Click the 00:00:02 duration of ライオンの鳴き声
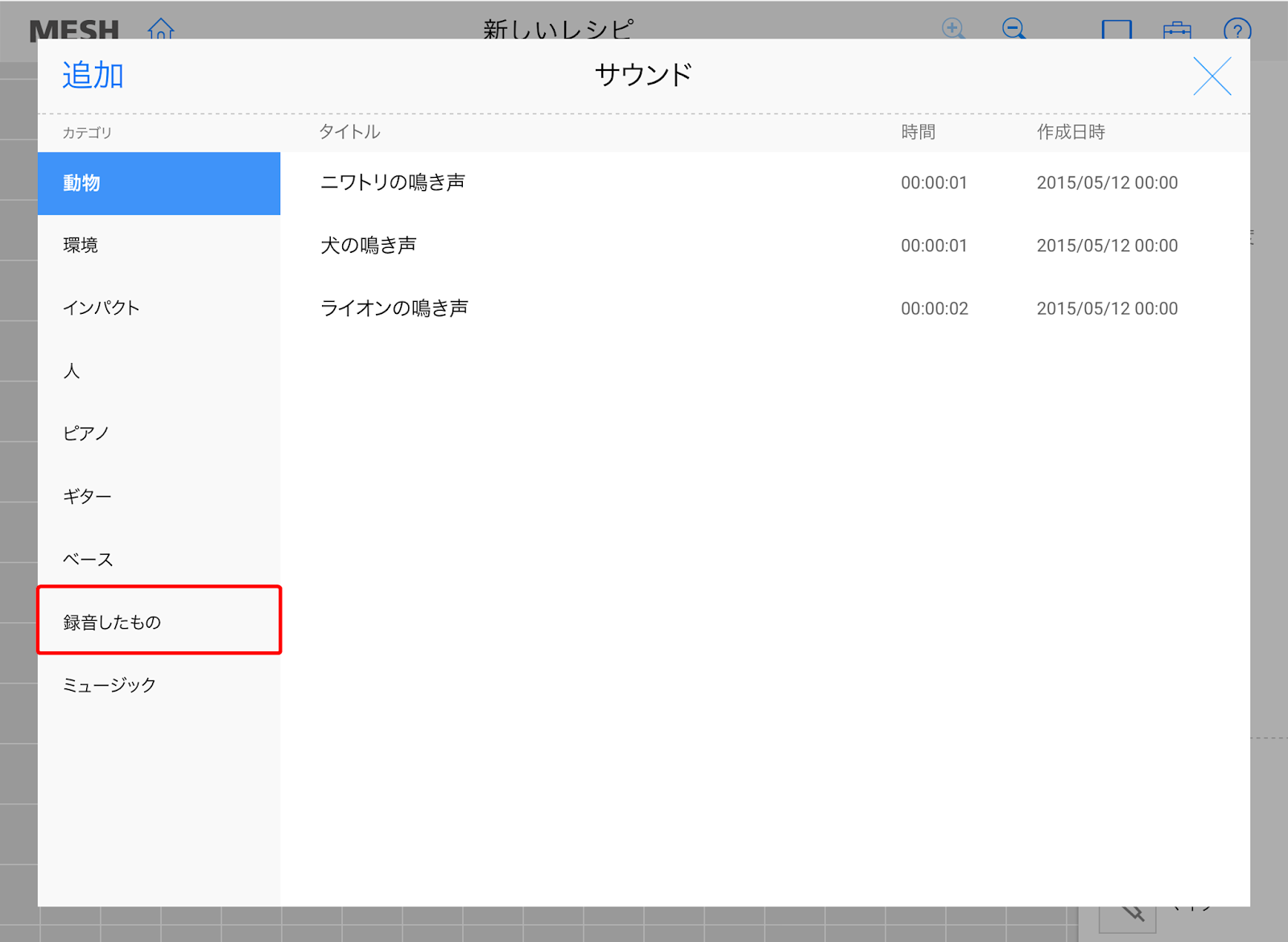 click(x=935, y=309)
